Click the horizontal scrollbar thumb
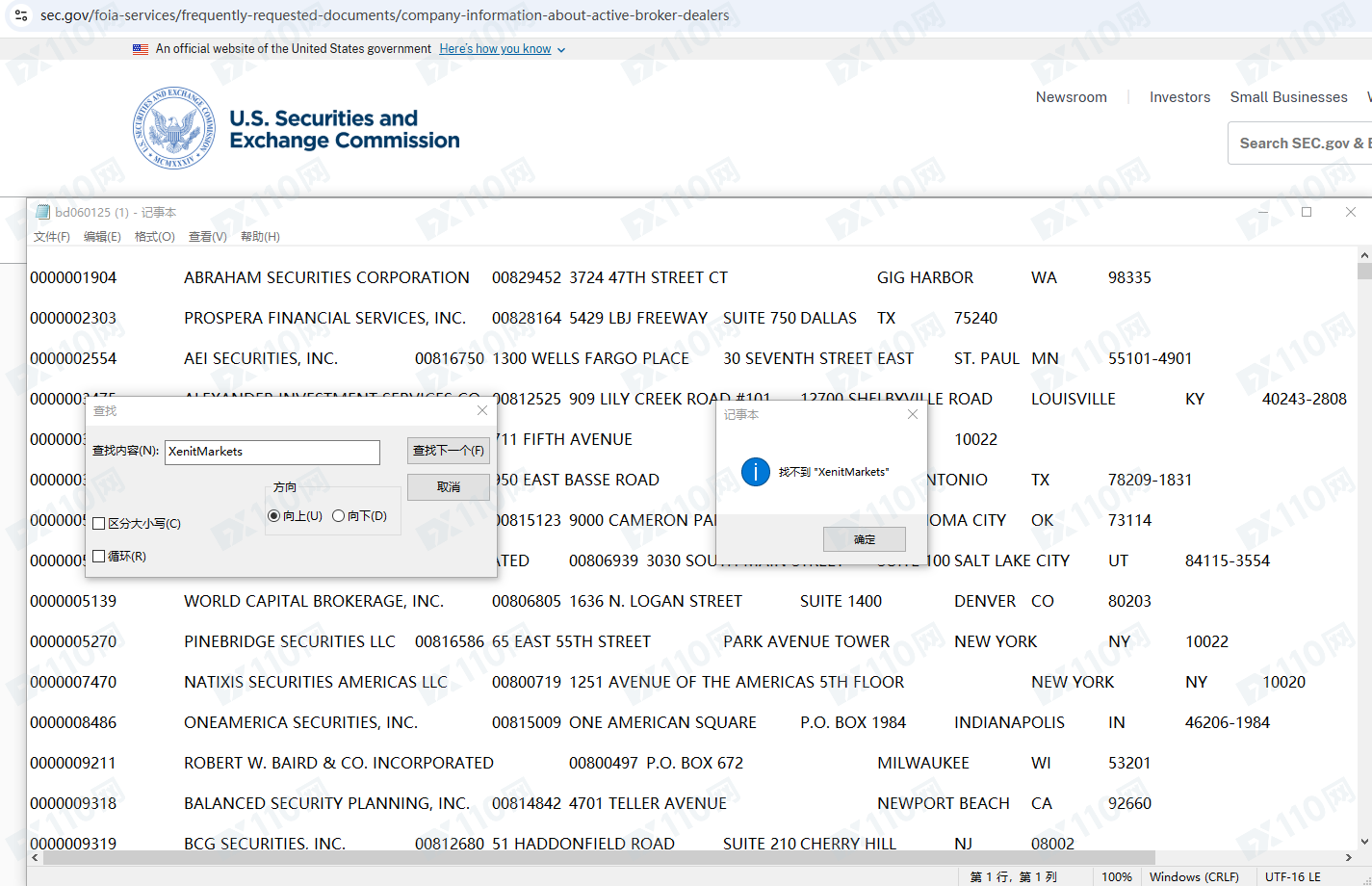 (598, 857)
